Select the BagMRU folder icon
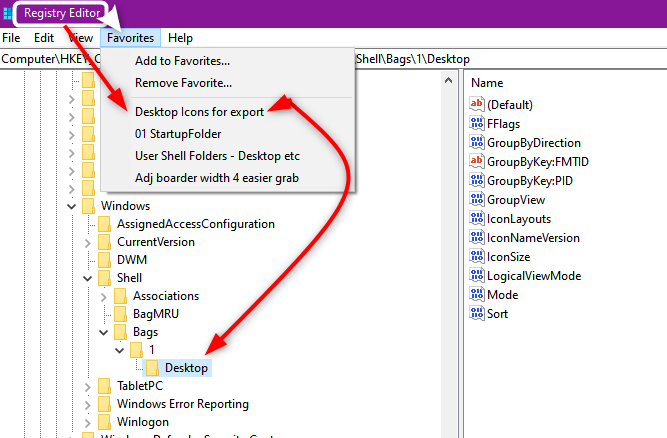Screen dimensions: 667x438 pyautogui.click(x=121, y=314)
